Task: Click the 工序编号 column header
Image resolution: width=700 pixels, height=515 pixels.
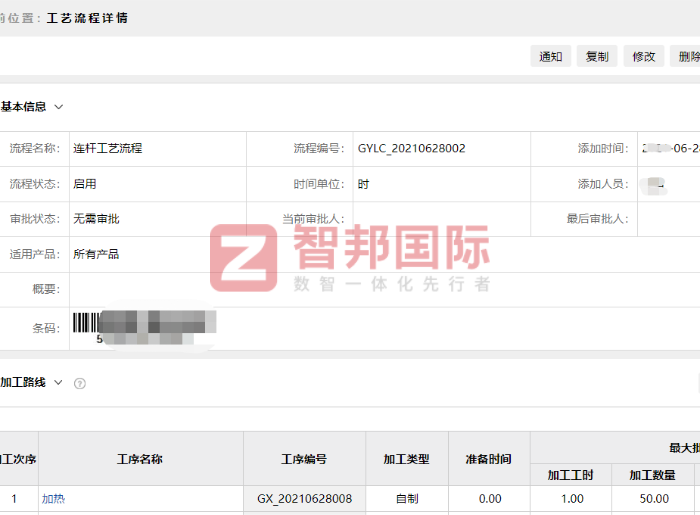Action: point(304,459)
